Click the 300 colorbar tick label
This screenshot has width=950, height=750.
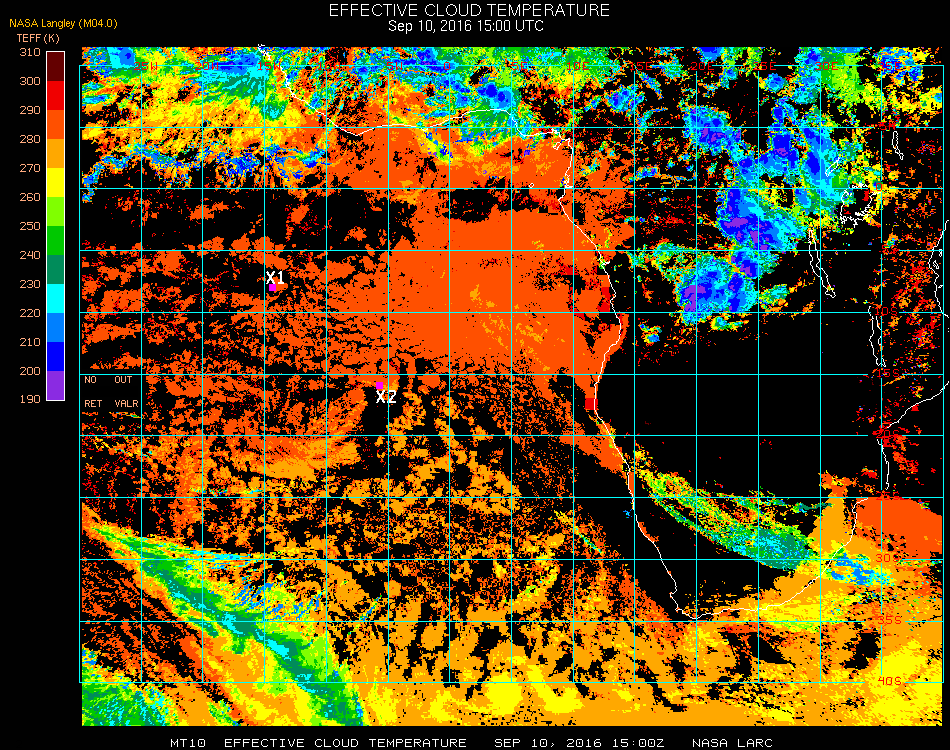point(30,81)
